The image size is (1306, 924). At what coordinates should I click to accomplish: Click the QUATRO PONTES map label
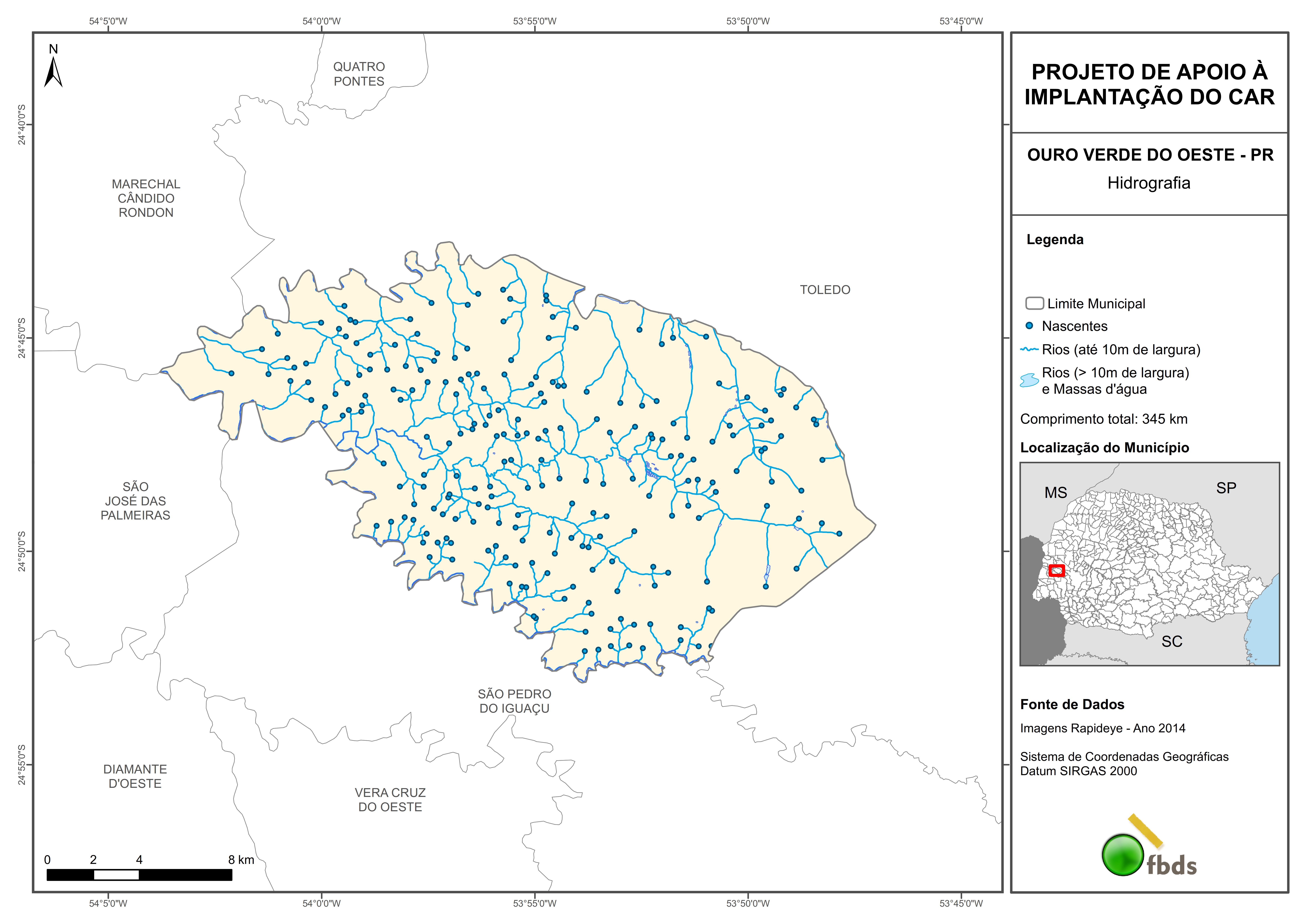pyautogui.click(x=359, y=74)
